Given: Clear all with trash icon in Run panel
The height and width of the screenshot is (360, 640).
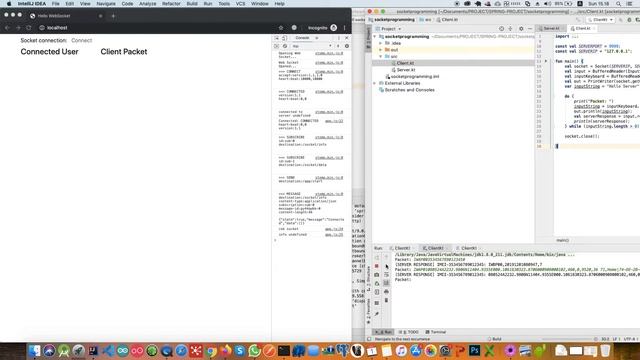Looking at the screenshot, I should [386, 300].
